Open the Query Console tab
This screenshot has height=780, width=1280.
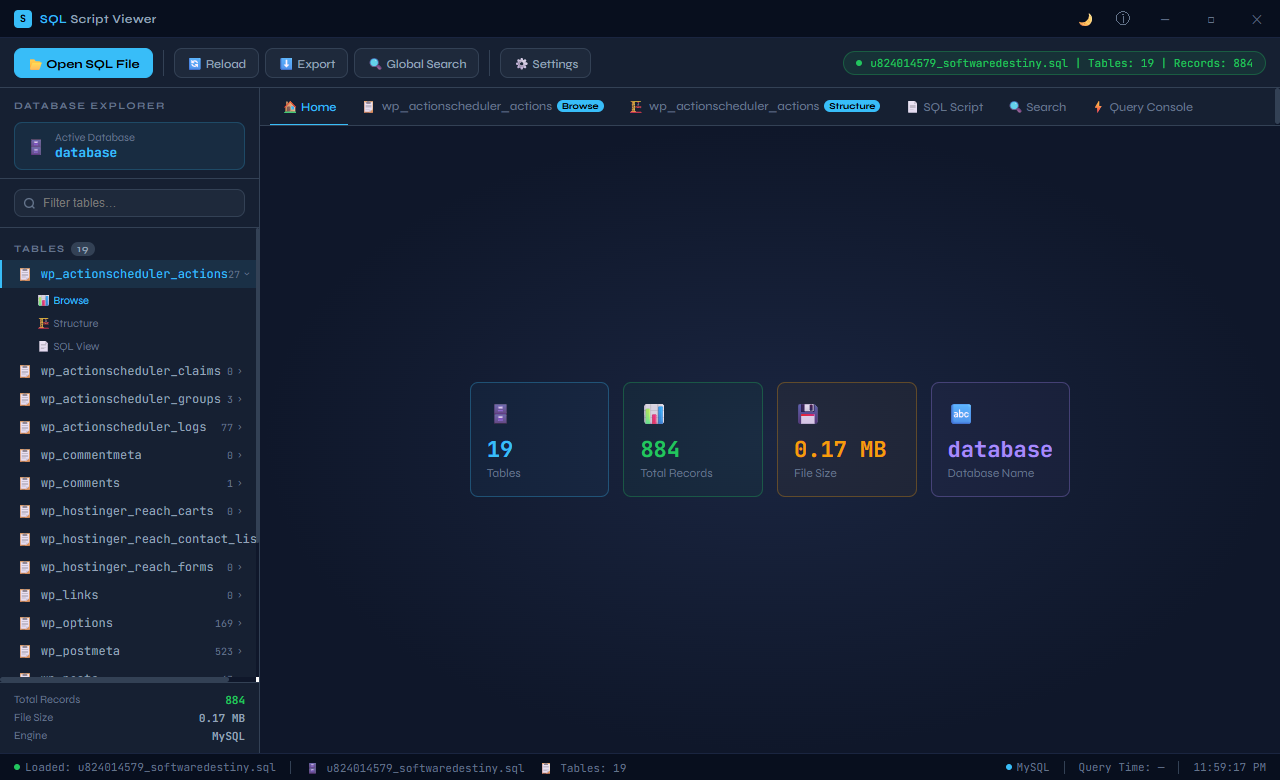[x=1142, y=107]
